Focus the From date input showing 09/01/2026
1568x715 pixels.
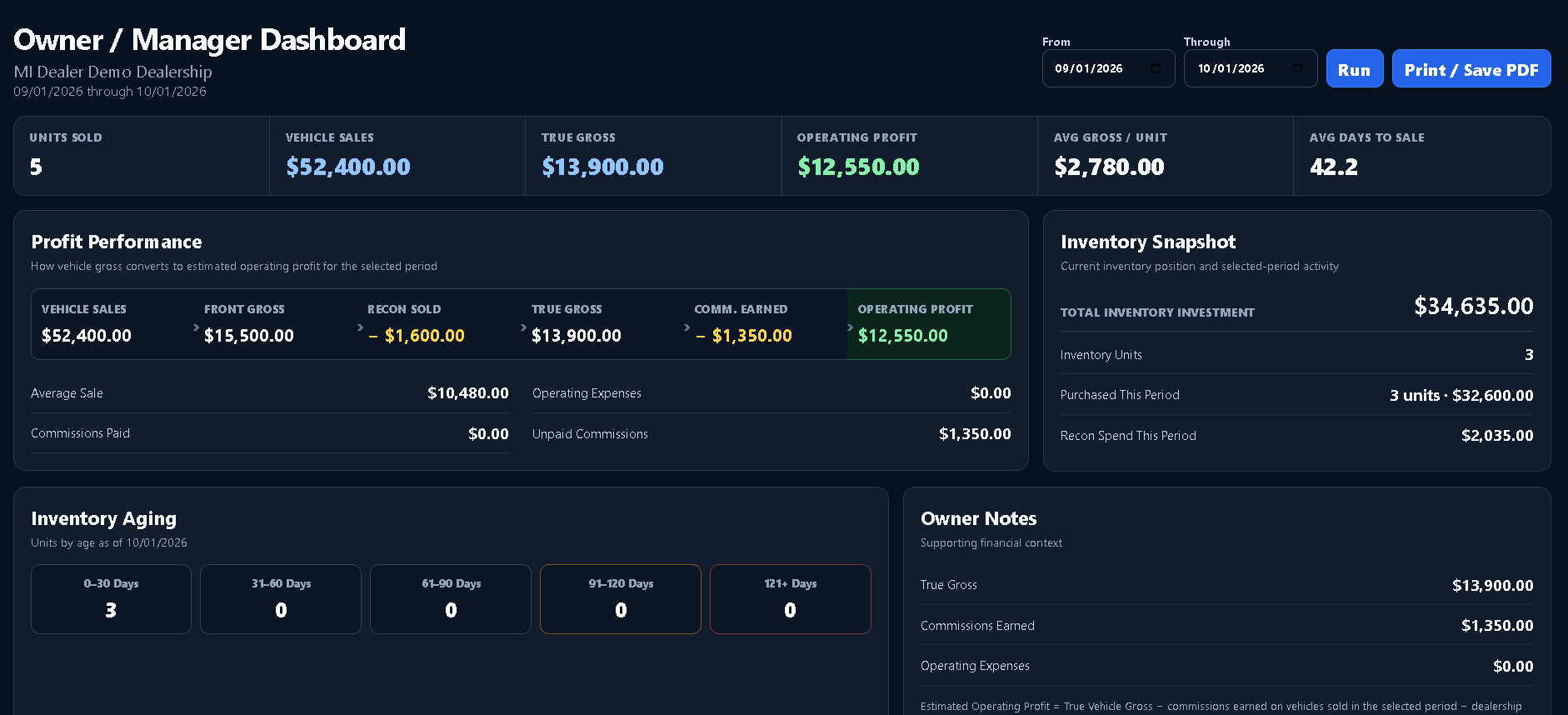pos(1109,68)
